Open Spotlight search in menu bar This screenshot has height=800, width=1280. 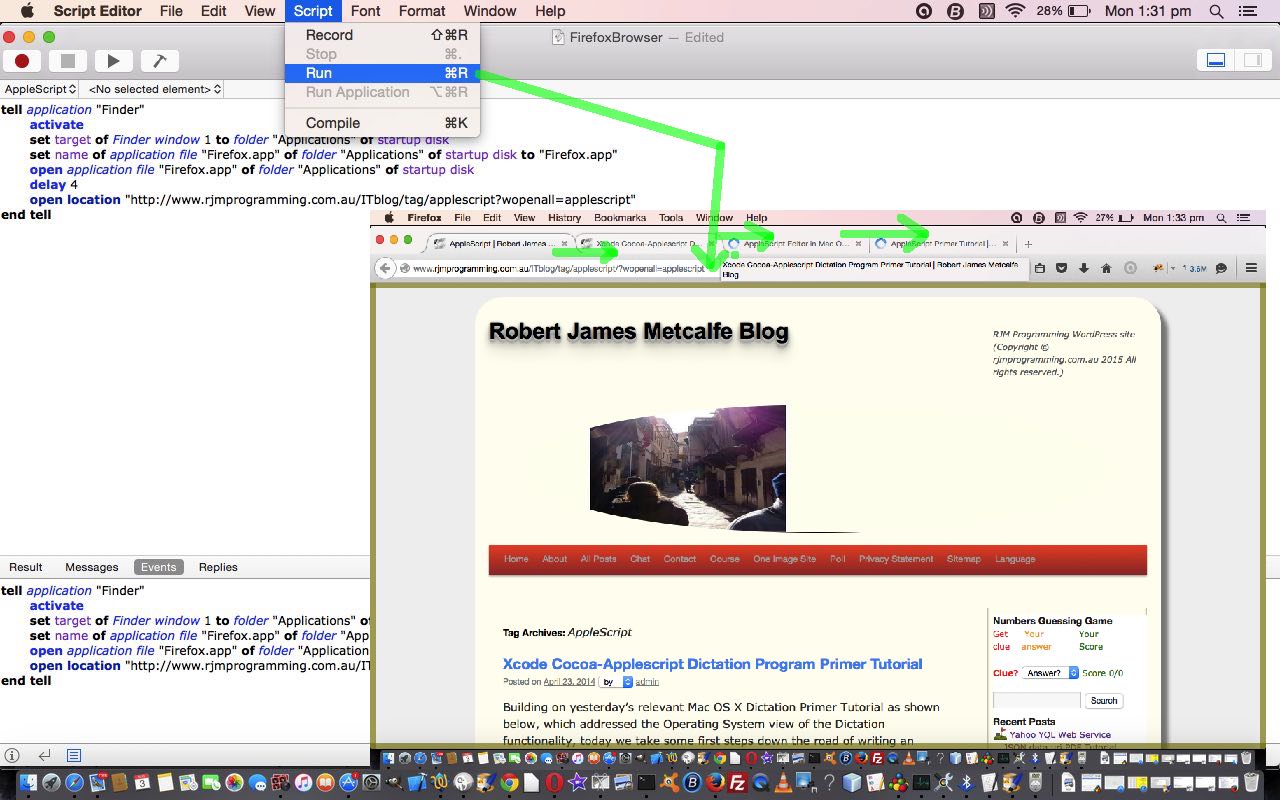point(1216,11)
